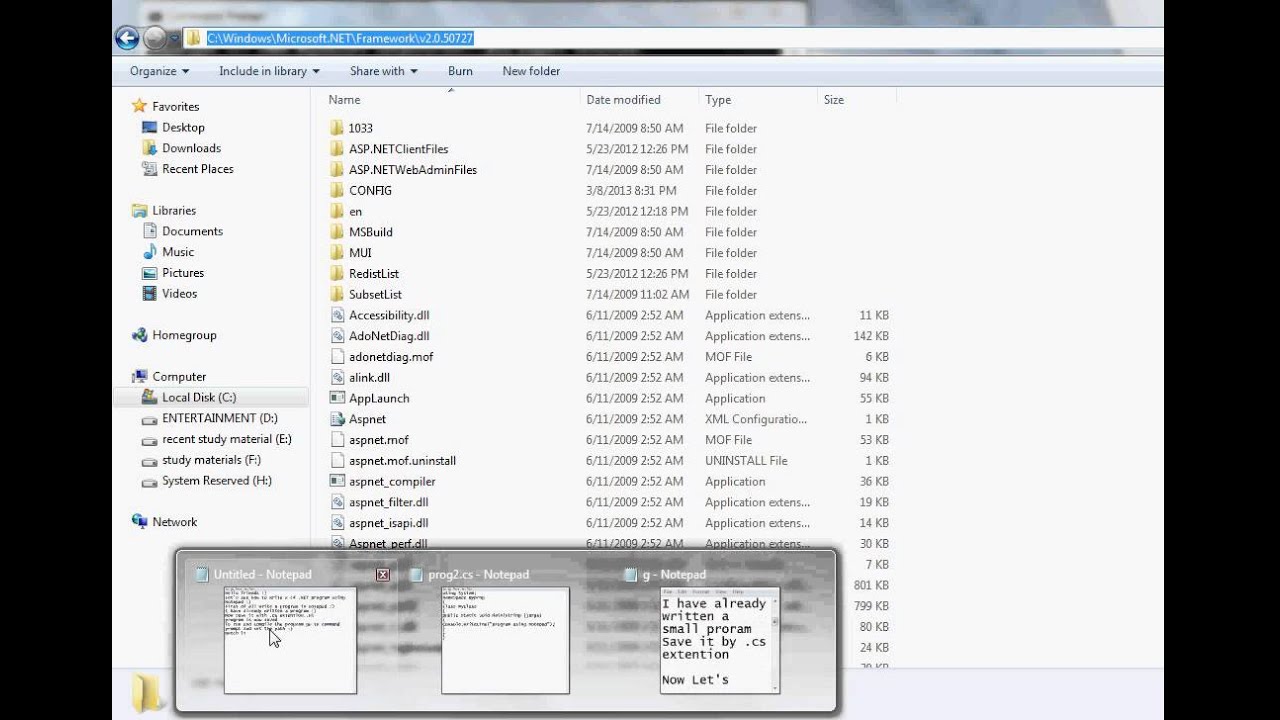Select the CONFIG folder icon
Image resolution: width=1280 pixels, height=720 pixels.
(337, 191)
